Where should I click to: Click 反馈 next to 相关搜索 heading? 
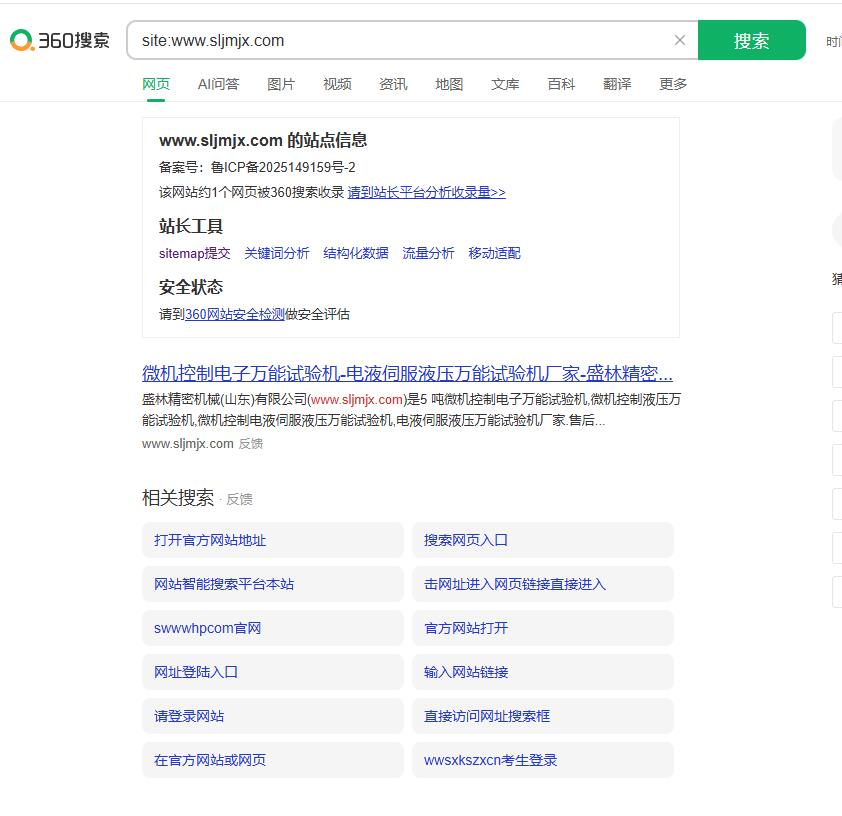coord(239,499)
